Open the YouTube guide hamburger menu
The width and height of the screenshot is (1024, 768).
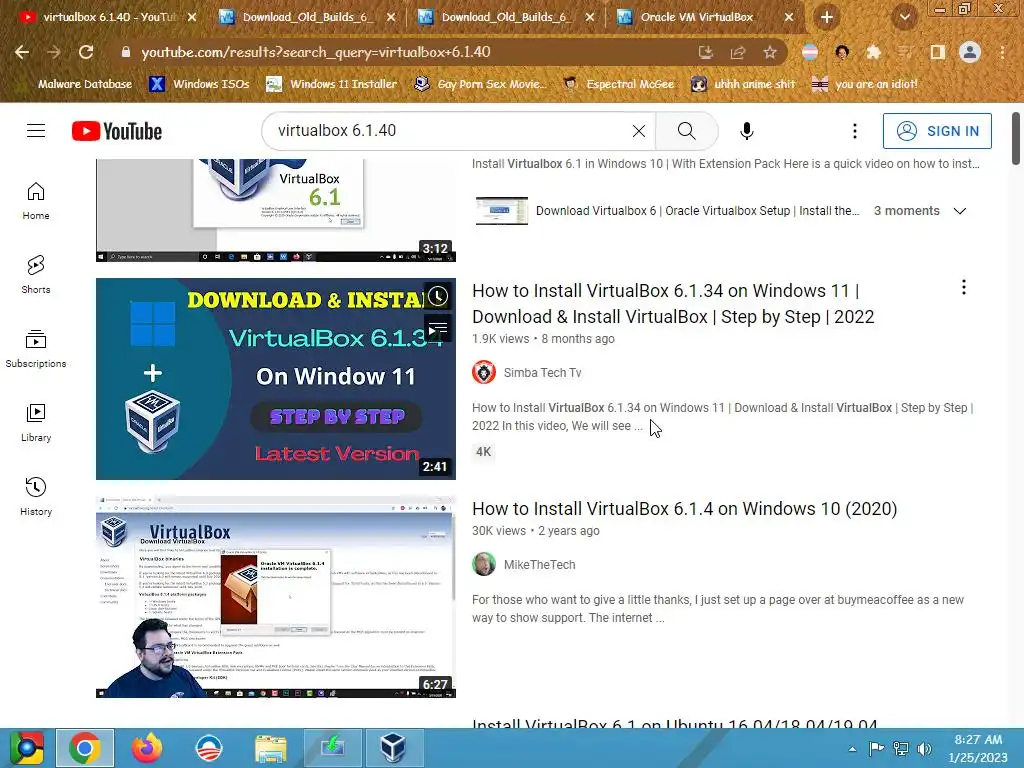pyautogui.click(x=36, y=131)
